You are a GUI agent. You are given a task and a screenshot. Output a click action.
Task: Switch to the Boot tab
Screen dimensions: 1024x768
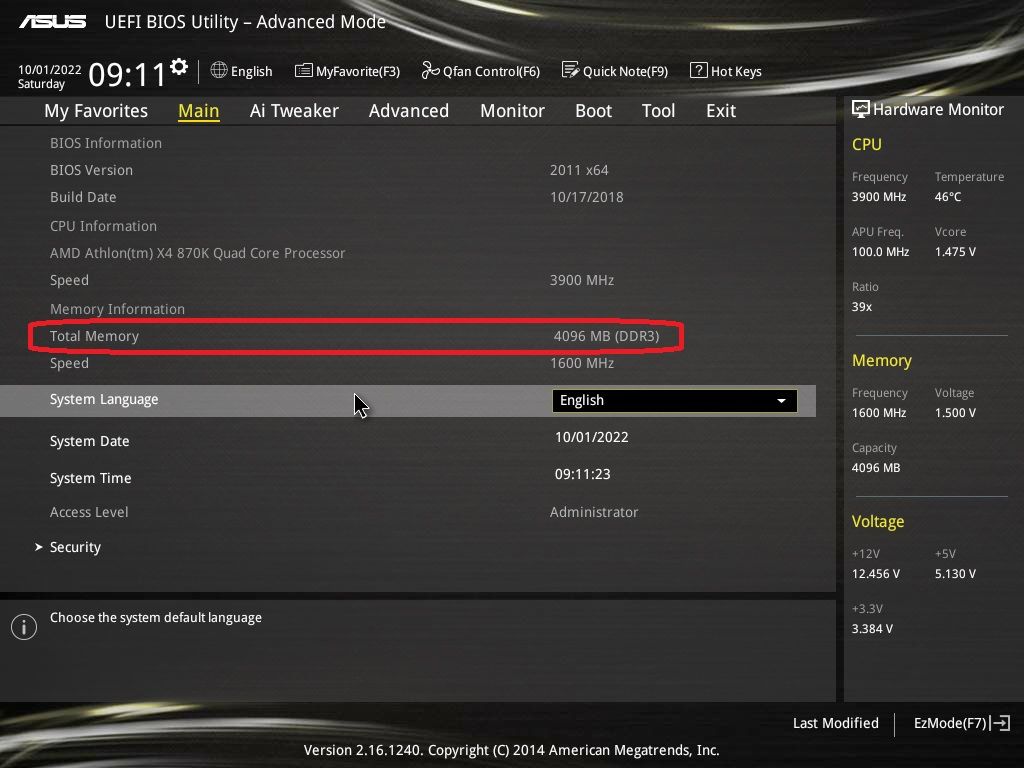[x=594, y=111]
